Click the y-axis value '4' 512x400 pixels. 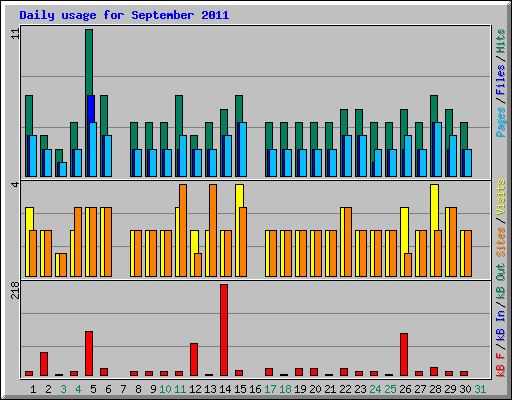15,184
